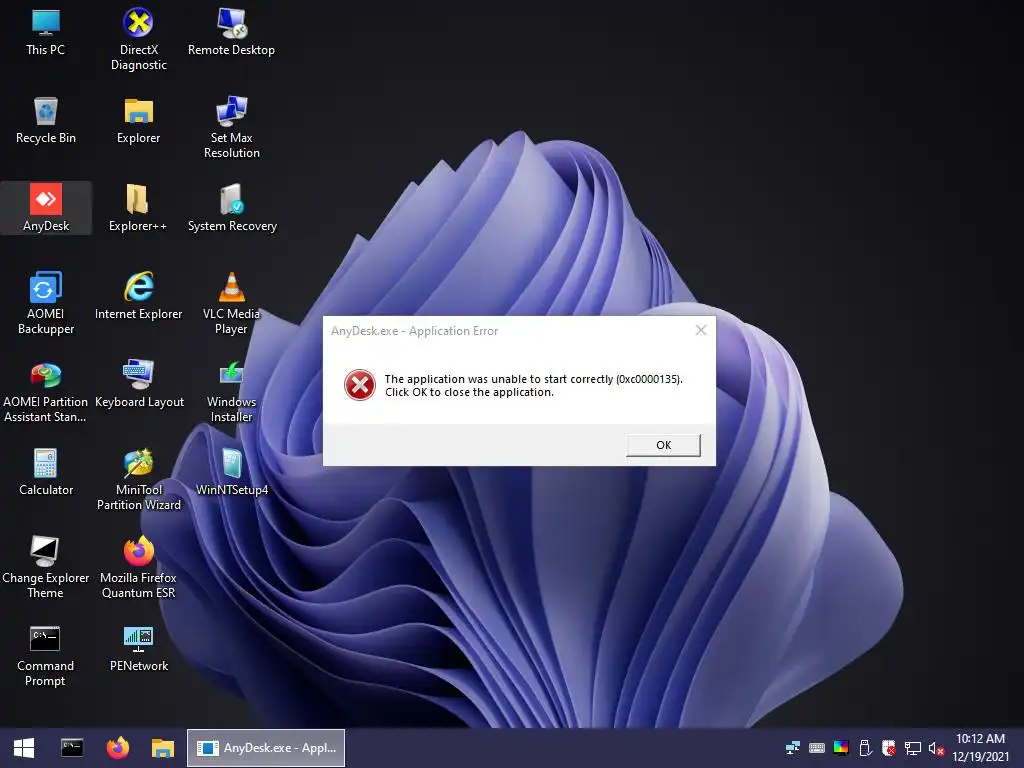Select the Mozilla Firefox Quantum ESR desktop icon
This screenshot has width=1024, height=768.
pos(138,568)
